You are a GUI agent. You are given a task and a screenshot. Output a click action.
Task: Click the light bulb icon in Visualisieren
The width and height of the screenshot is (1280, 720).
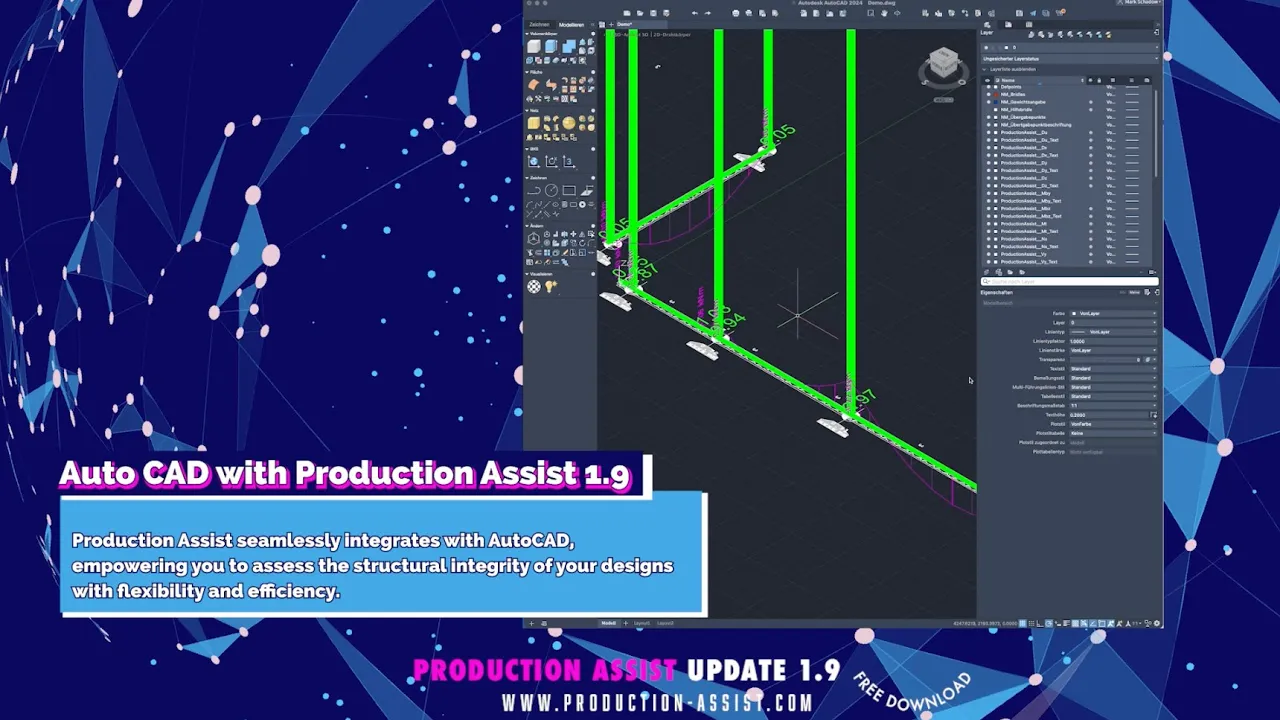(x=551, y=286)
